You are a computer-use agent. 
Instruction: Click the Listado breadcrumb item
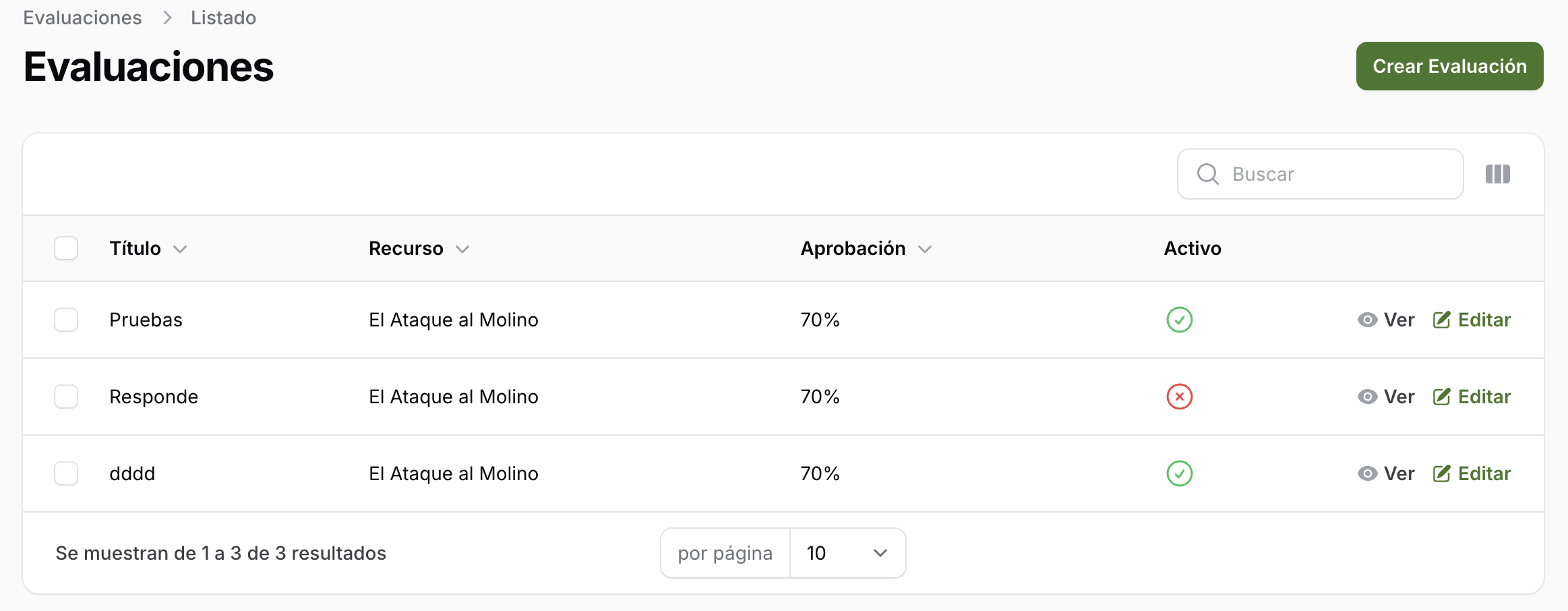[x=223, y=18]
